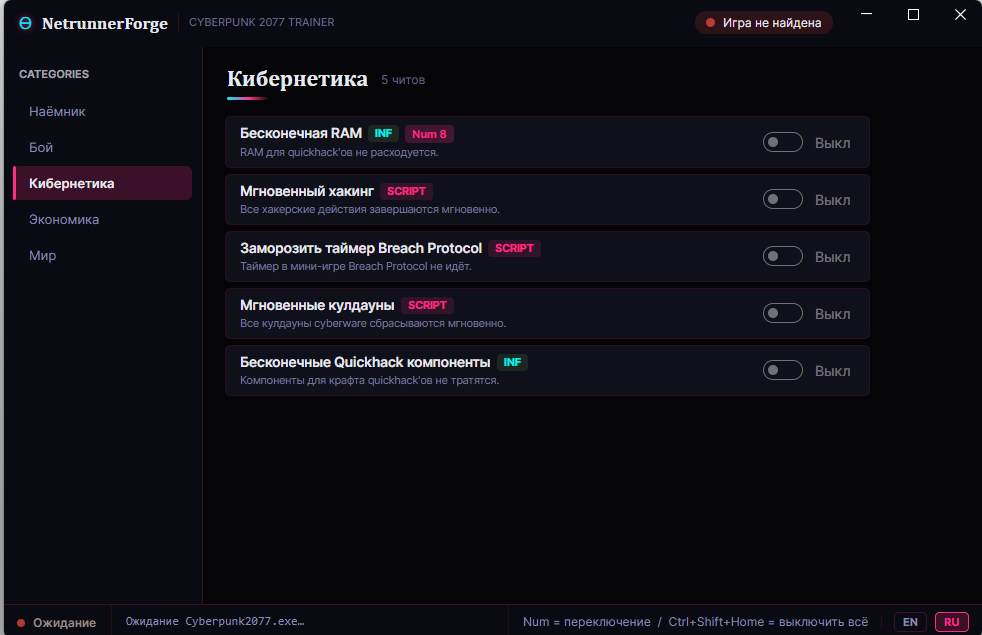This screenshot has height=635, width=982.
Task: Click the CATEGORIES sidebar header
Action: coord(54,74)
